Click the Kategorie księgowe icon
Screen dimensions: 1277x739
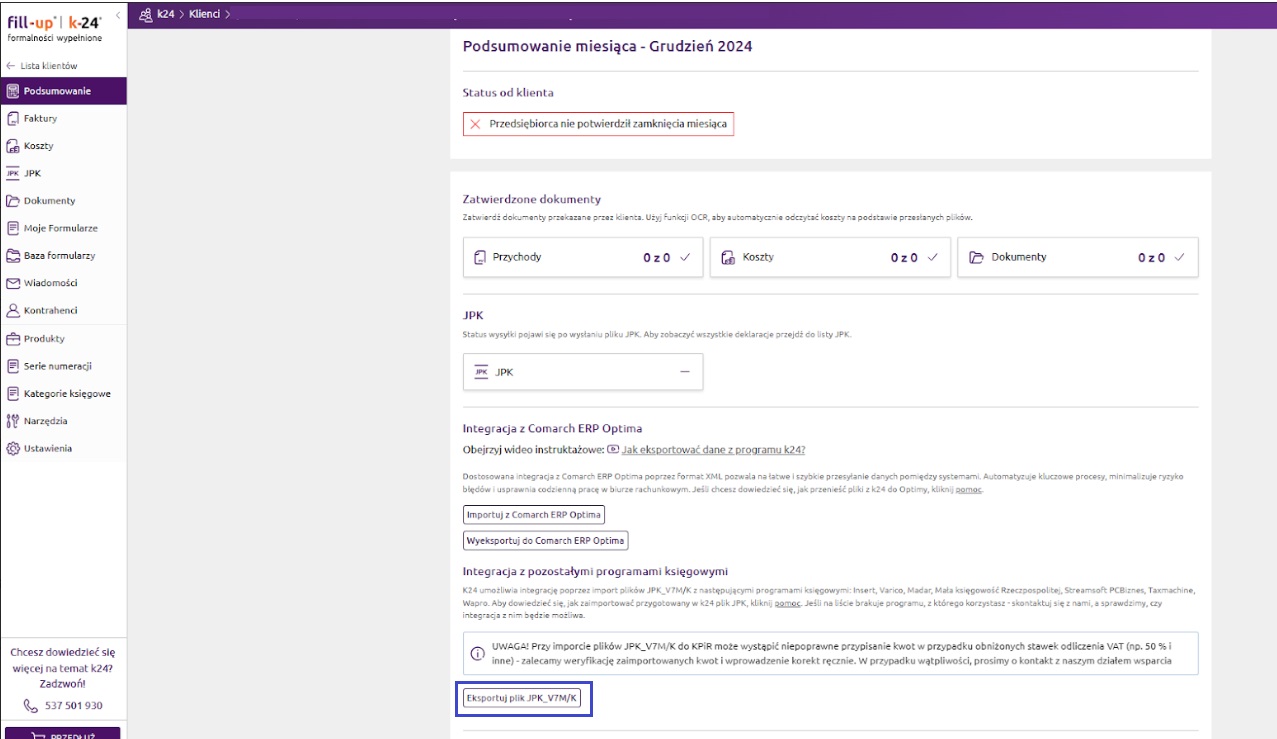(x=13, y=394)
